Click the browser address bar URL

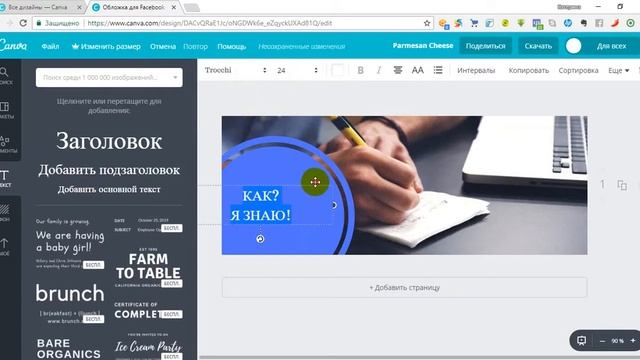coord(209,23)
